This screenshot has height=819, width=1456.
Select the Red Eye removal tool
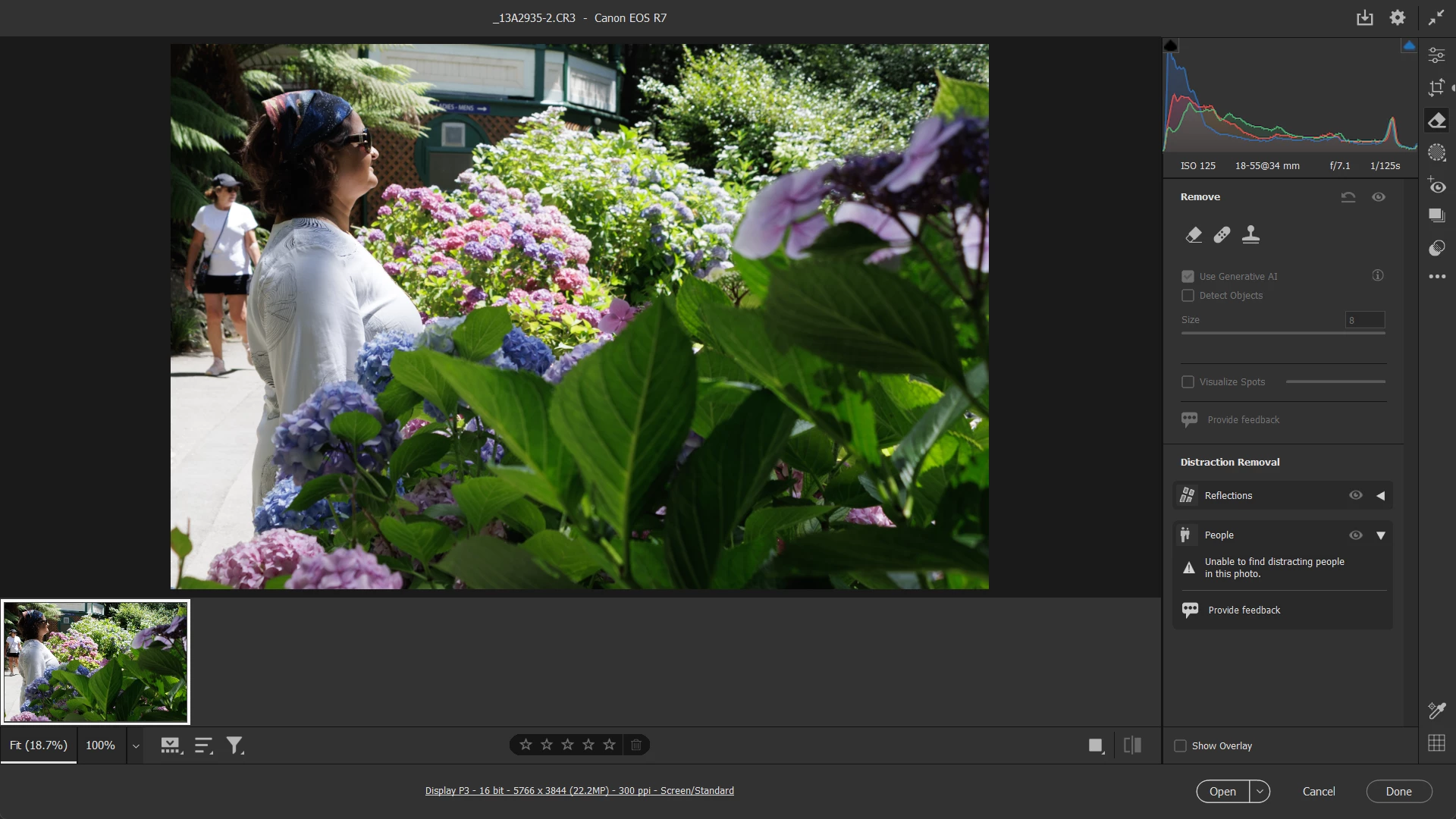tap(1436, 185)
